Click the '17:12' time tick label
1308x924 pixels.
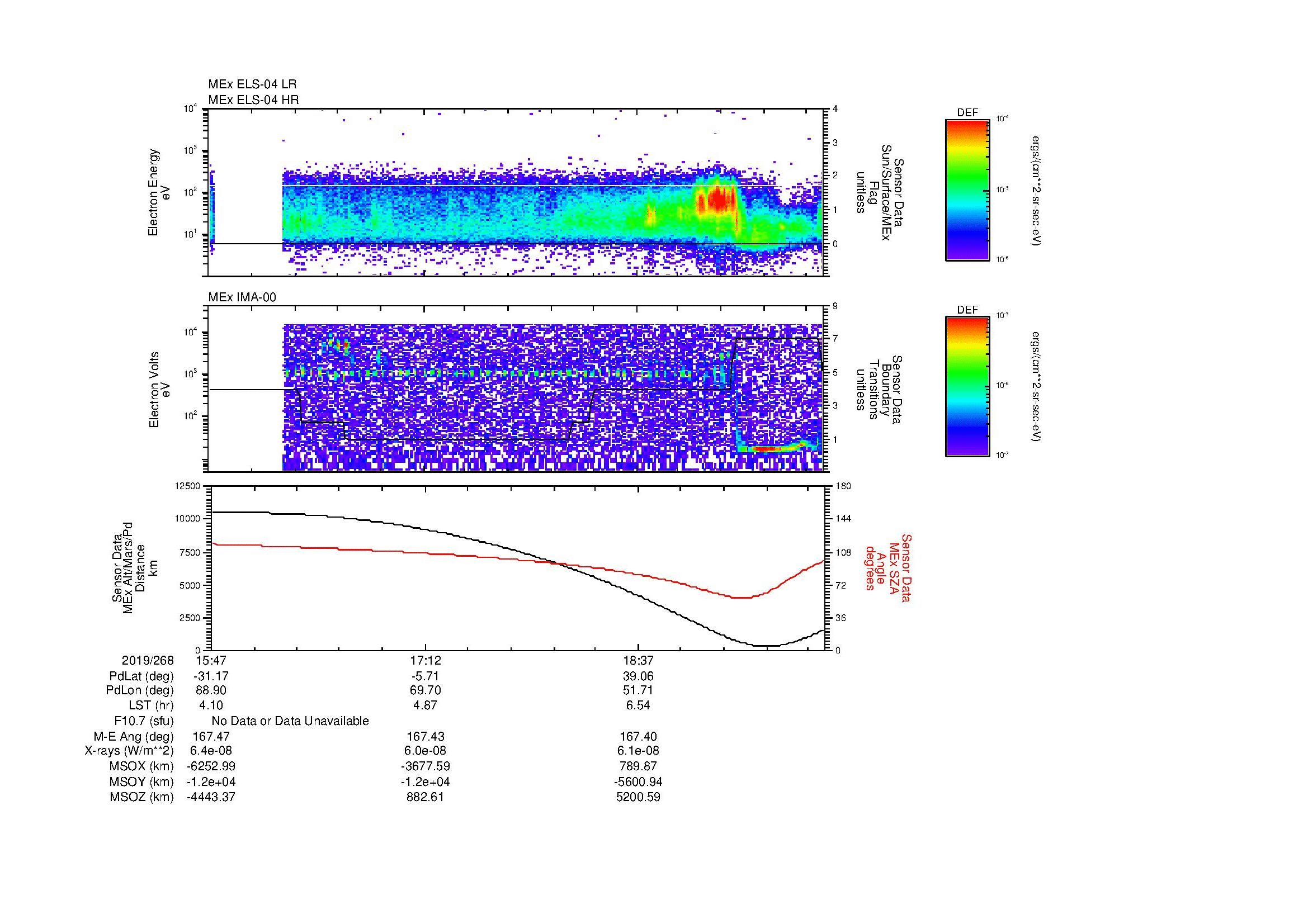[x=426, y=660]
